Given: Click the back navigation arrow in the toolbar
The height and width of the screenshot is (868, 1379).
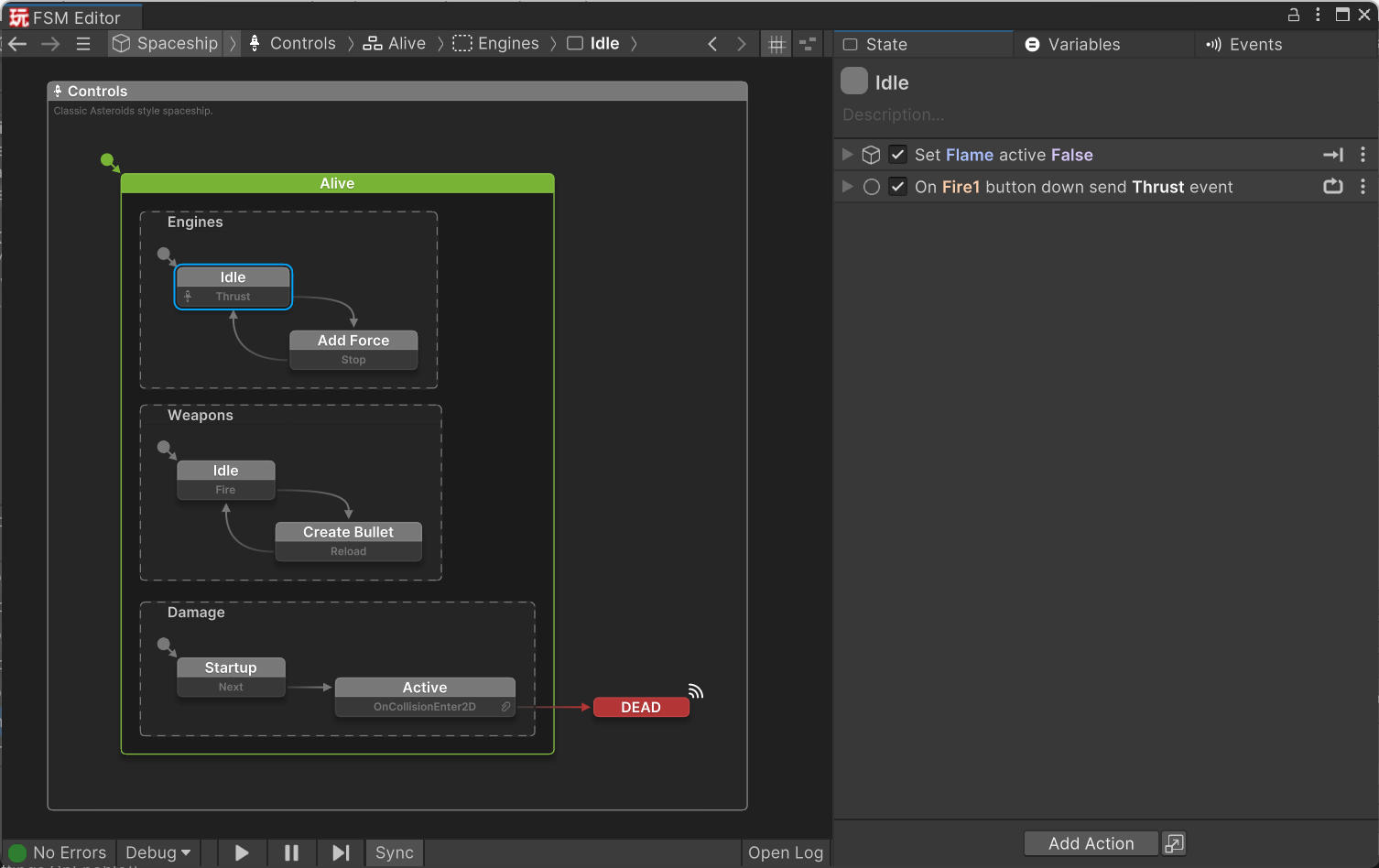Looking at the screenshot, I should [16, 43].
